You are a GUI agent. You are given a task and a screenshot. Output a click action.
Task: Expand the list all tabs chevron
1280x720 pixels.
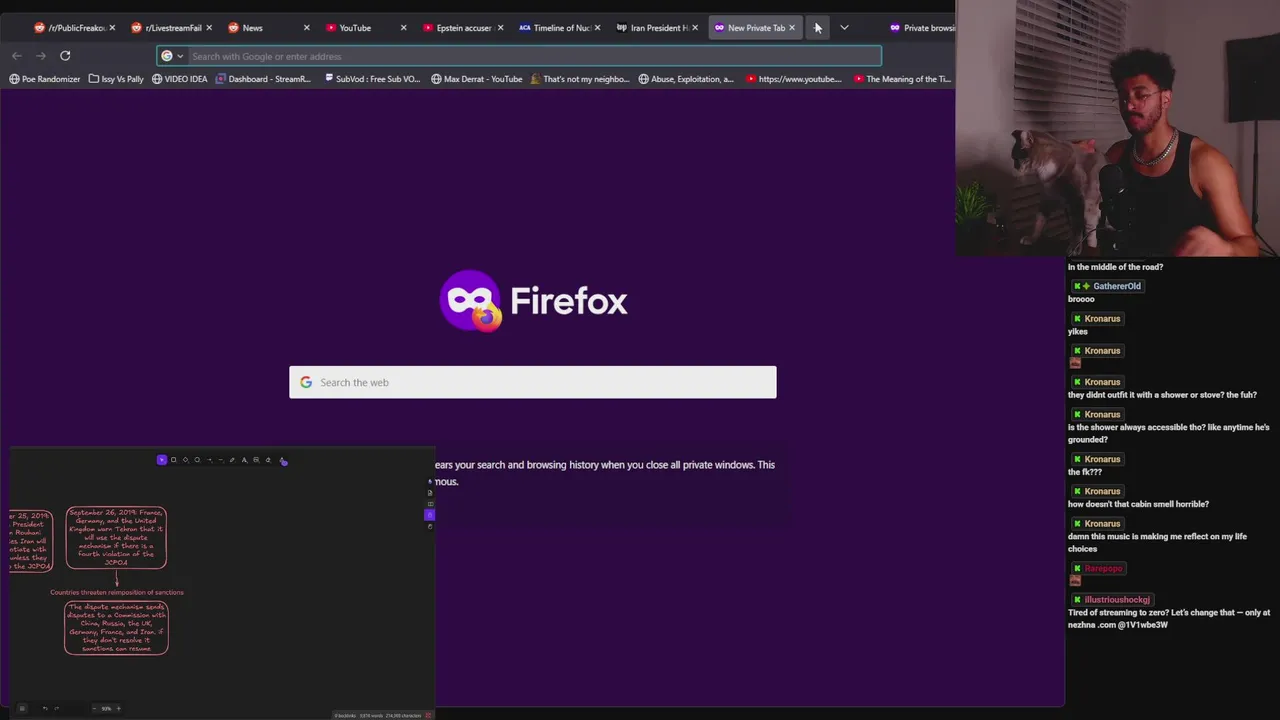tap(844, 28)
